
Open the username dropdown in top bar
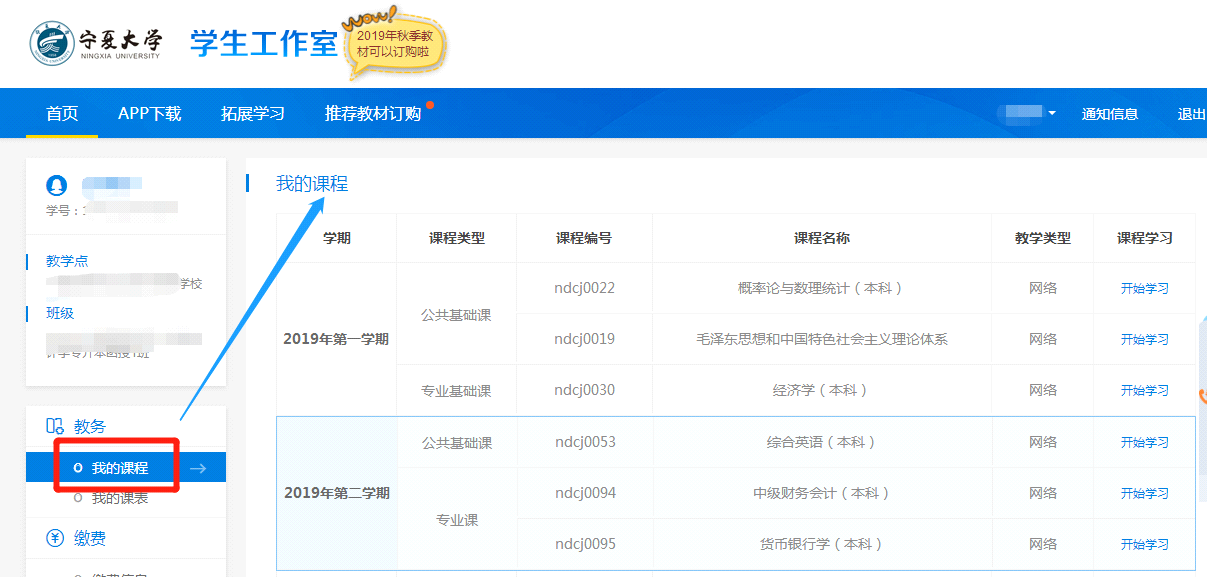pos(1030,113)
